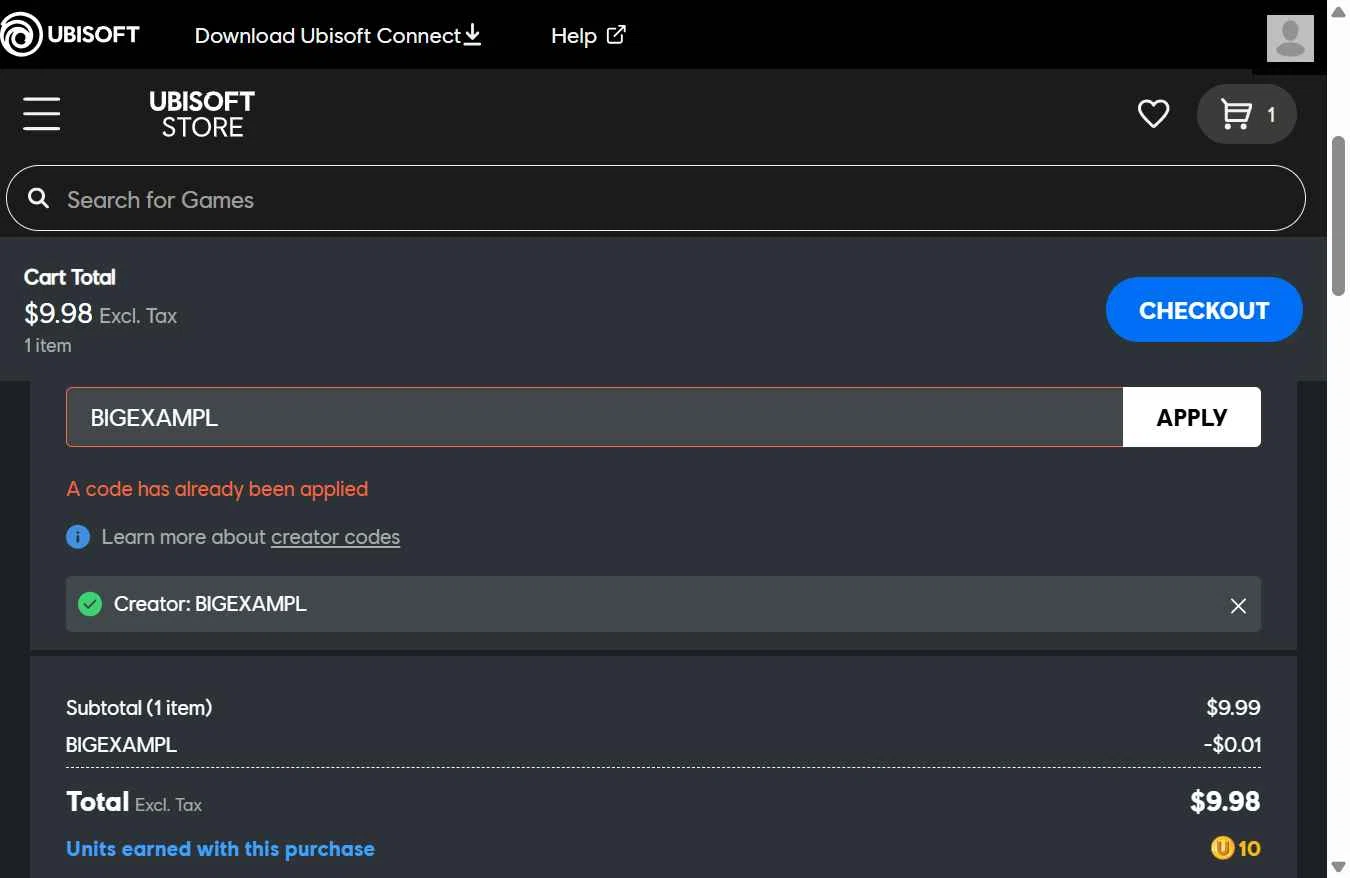Click the page vertical scrollbar thumb
1350x878 pixels.
point(1339,216)
